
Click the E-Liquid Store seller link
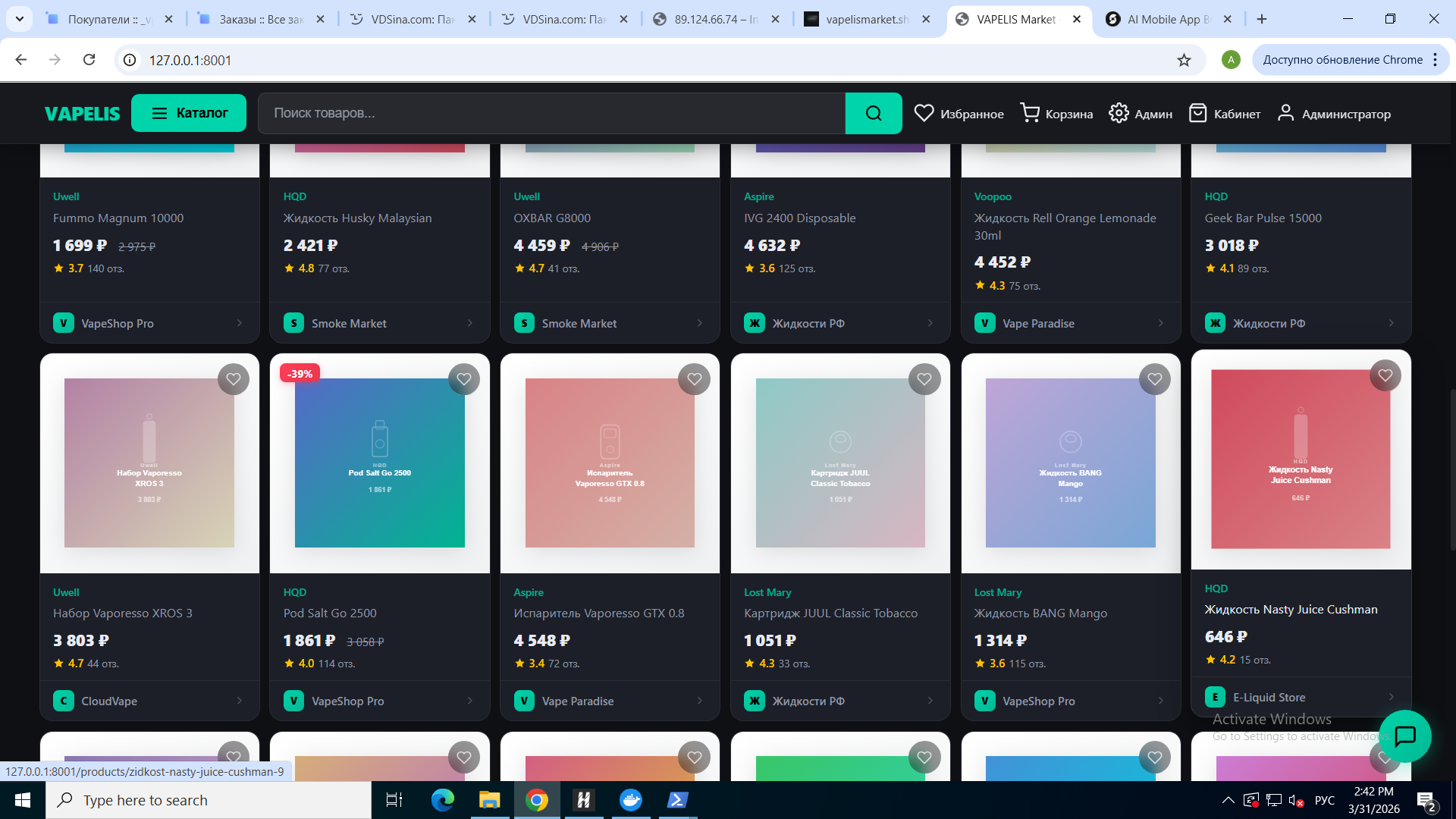point(1269,698)
